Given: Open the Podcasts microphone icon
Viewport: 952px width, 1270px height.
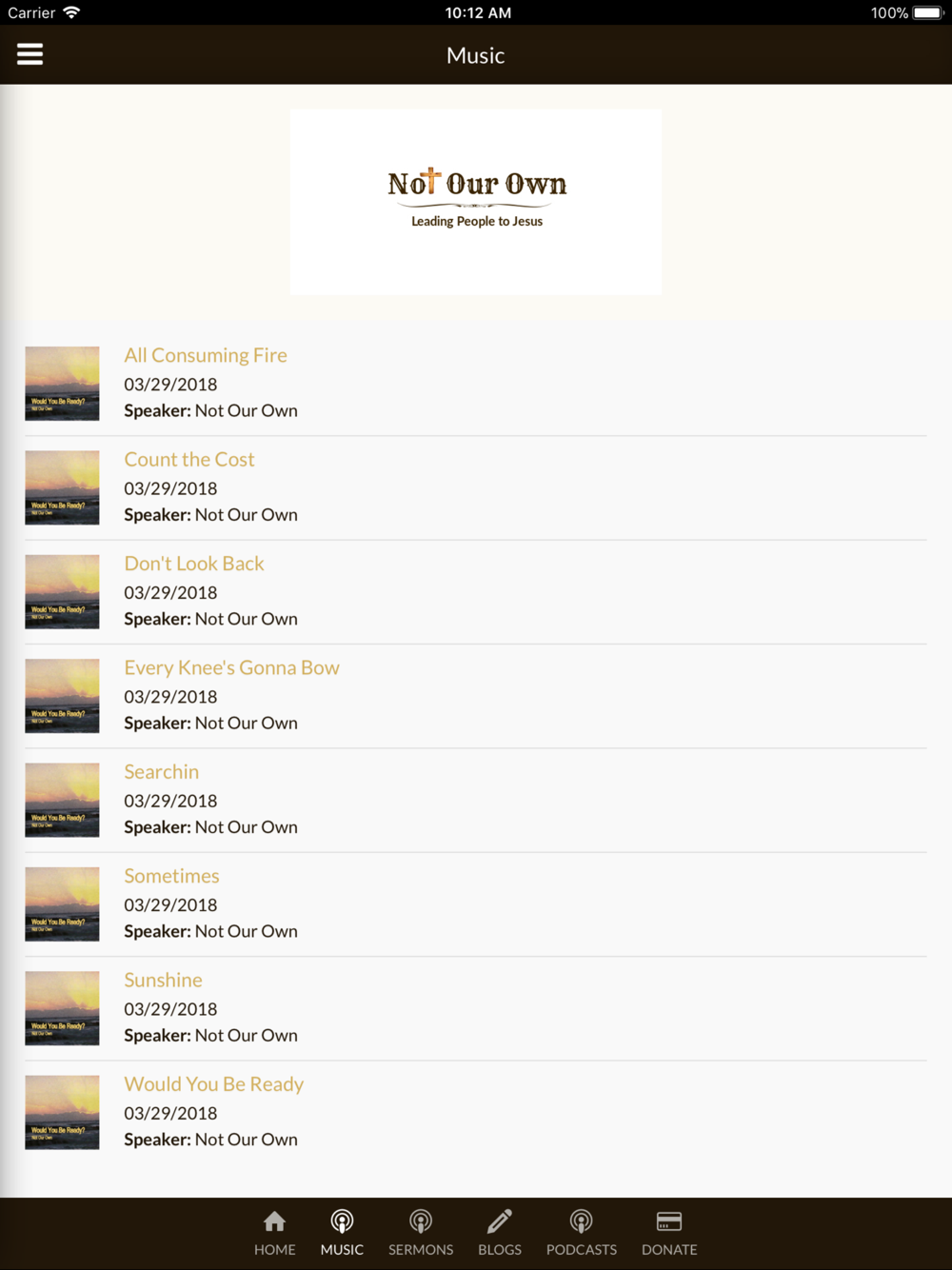Looking at the screenshot, I should click(582, 1220).
